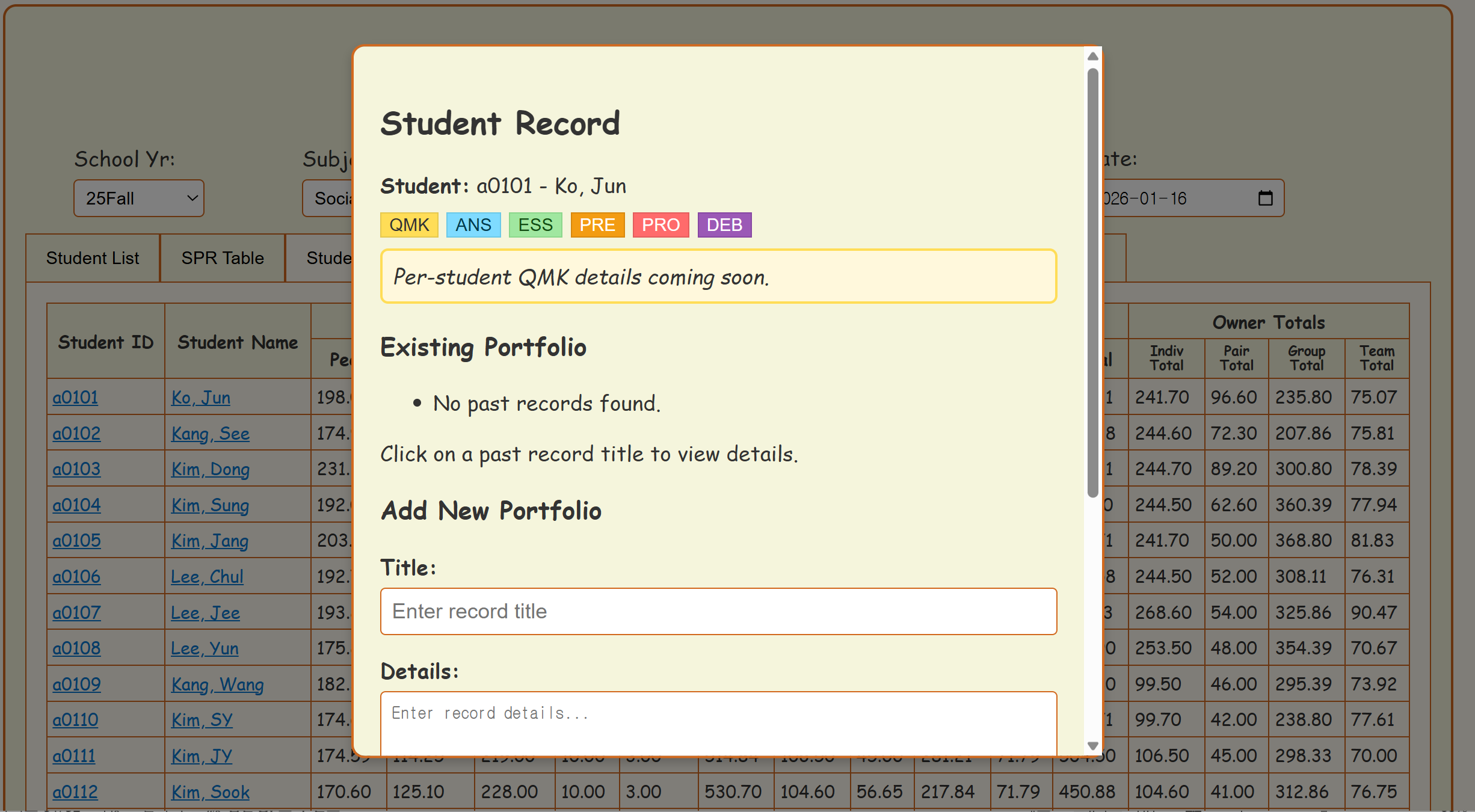This screenshot has width=1475, height=812.
Task: Select the PRO category tag
Action: tap(660, 225)
